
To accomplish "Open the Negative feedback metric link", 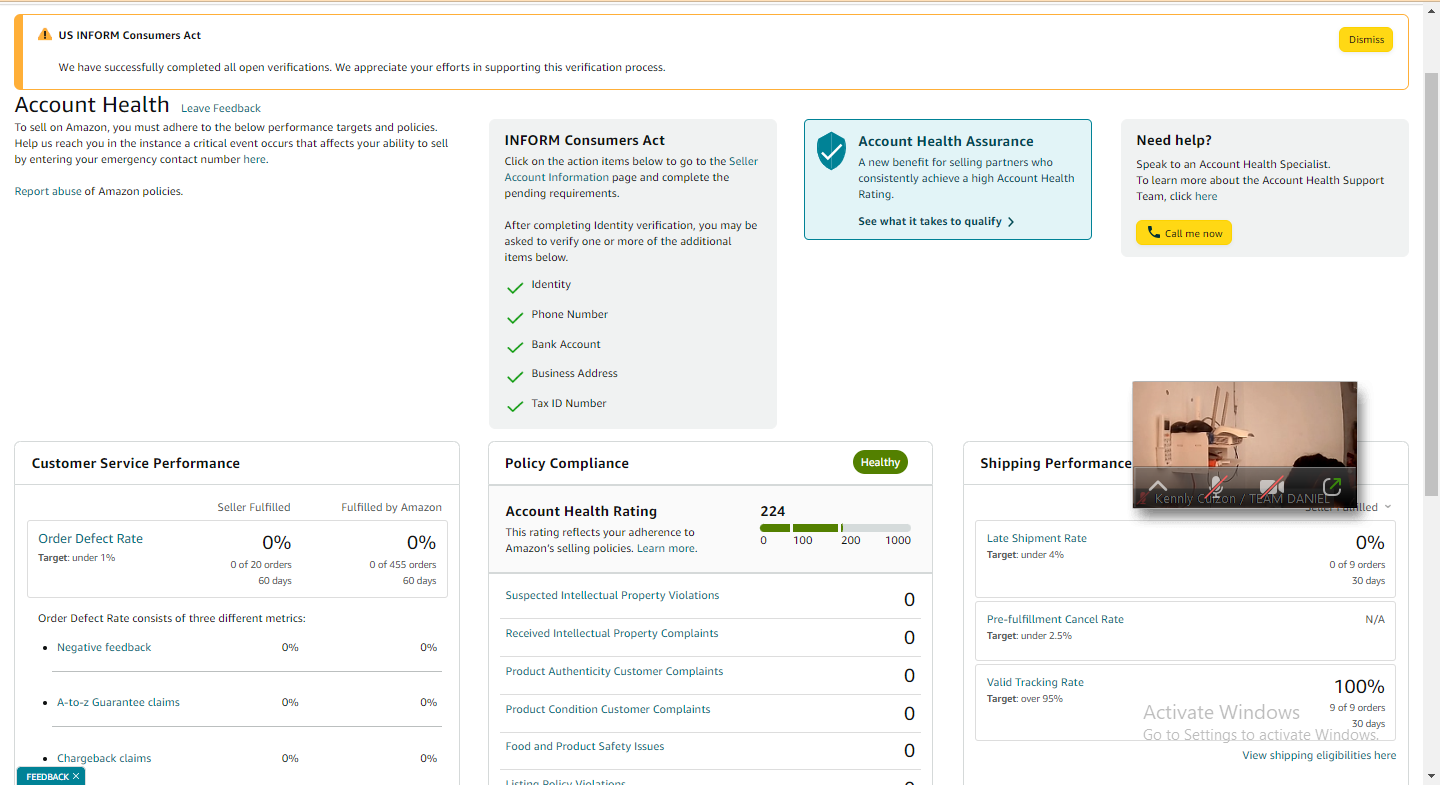I will point(104,647).
